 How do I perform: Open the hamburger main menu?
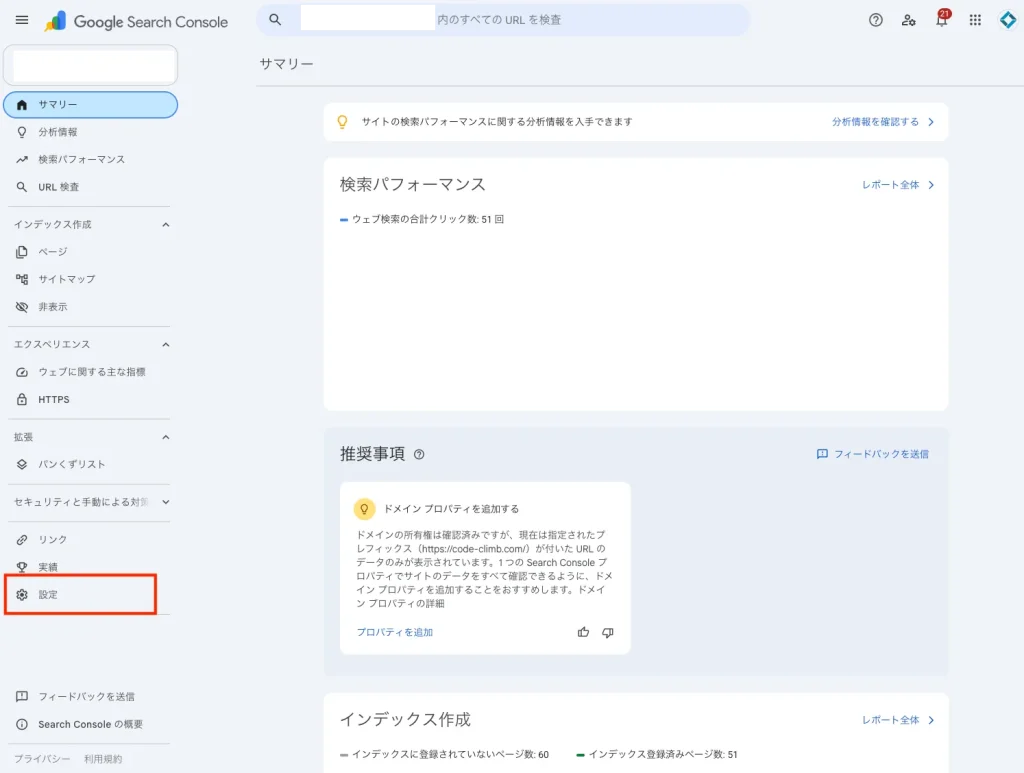coord(22,20)
